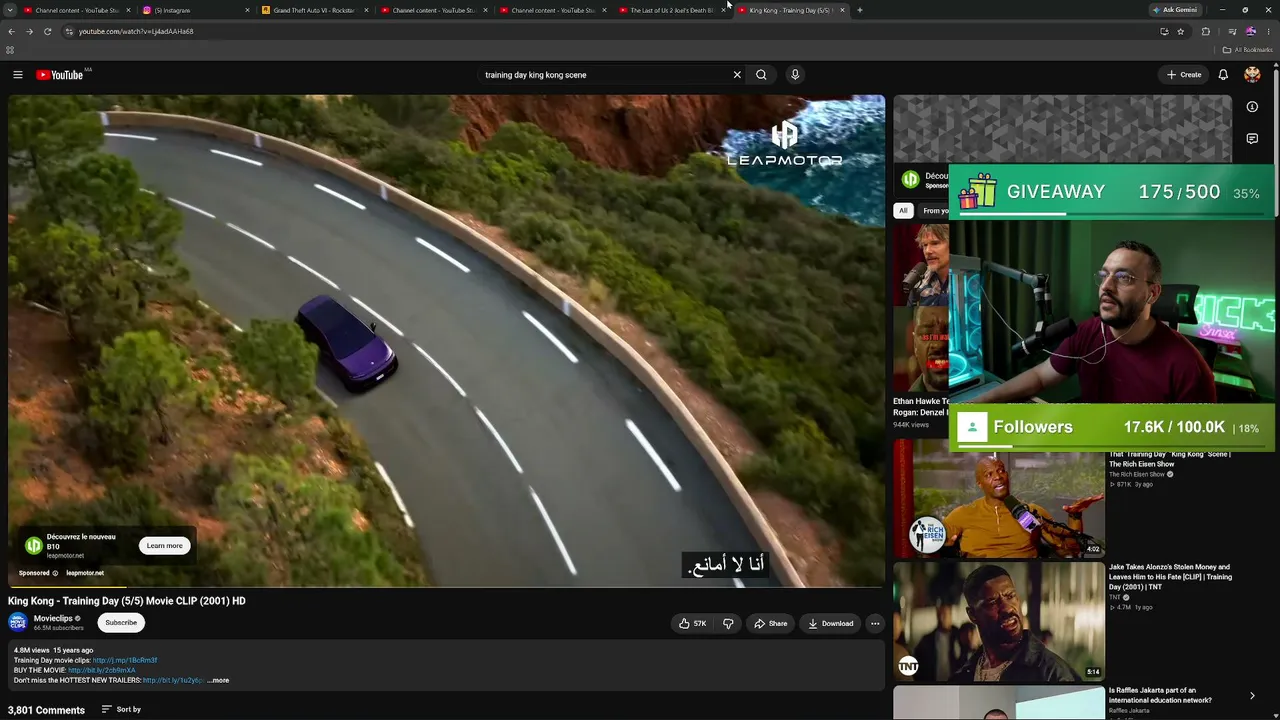Click the video title King Kong - Training Day

(127, 601)
